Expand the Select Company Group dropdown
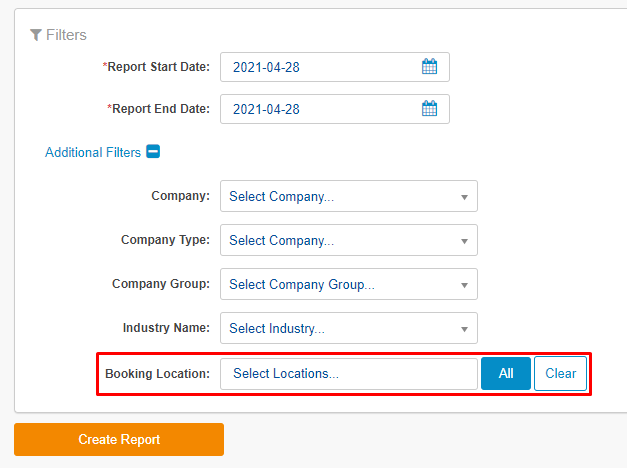 click(349, 284)
